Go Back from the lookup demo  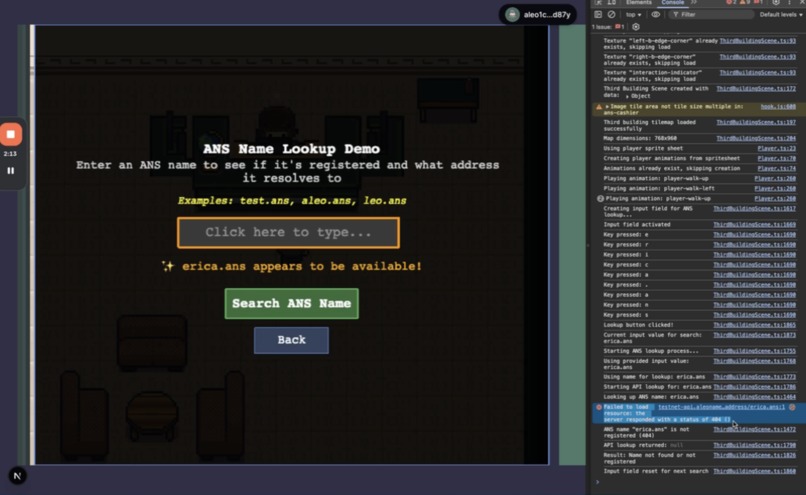pyautogui.click(x=291, y=340)
